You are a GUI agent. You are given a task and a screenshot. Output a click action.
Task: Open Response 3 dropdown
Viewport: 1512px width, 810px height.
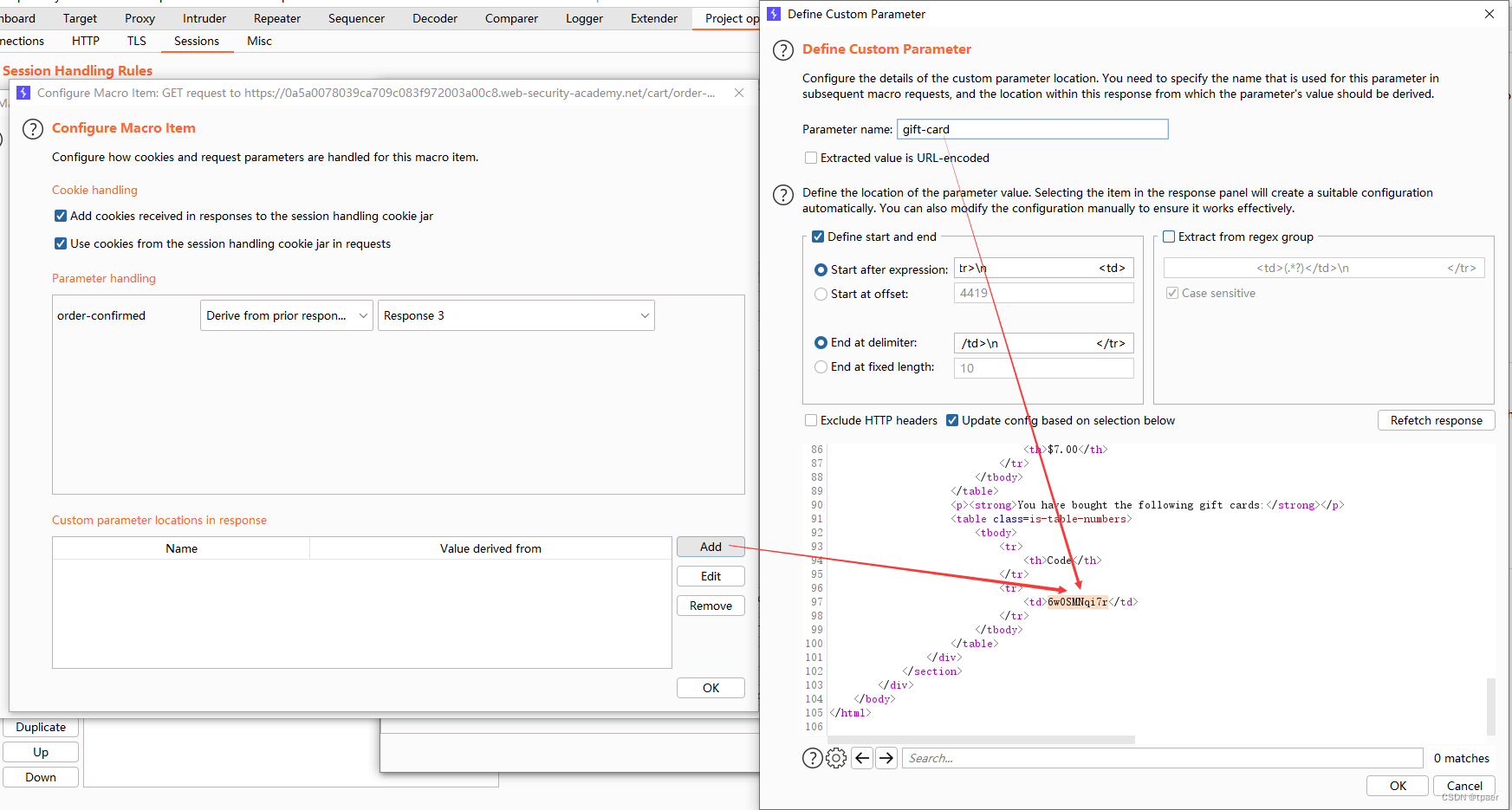pos(516,315)
